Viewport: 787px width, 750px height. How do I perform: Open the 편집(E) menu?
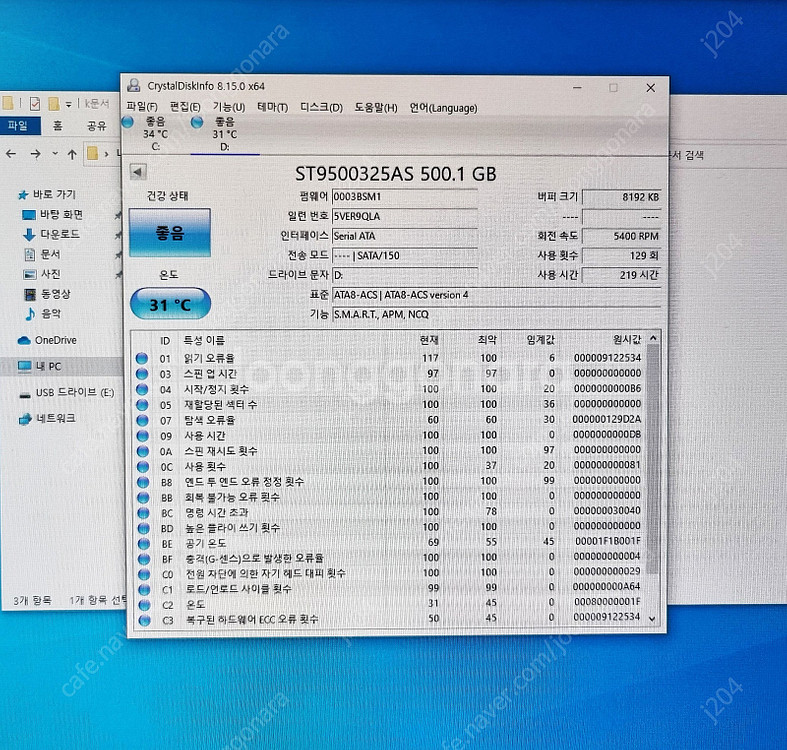[185, 107]
